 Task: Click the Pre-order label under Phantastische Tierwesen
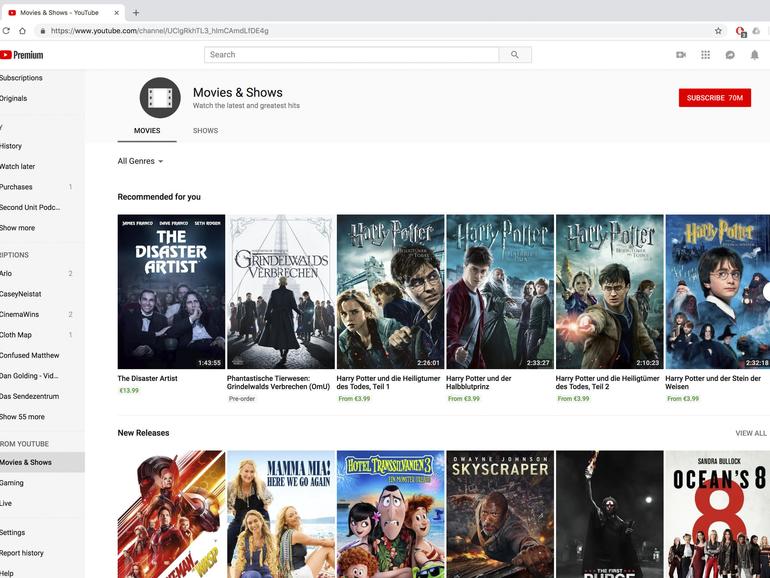pyautogui.click(x=242, y=399)
